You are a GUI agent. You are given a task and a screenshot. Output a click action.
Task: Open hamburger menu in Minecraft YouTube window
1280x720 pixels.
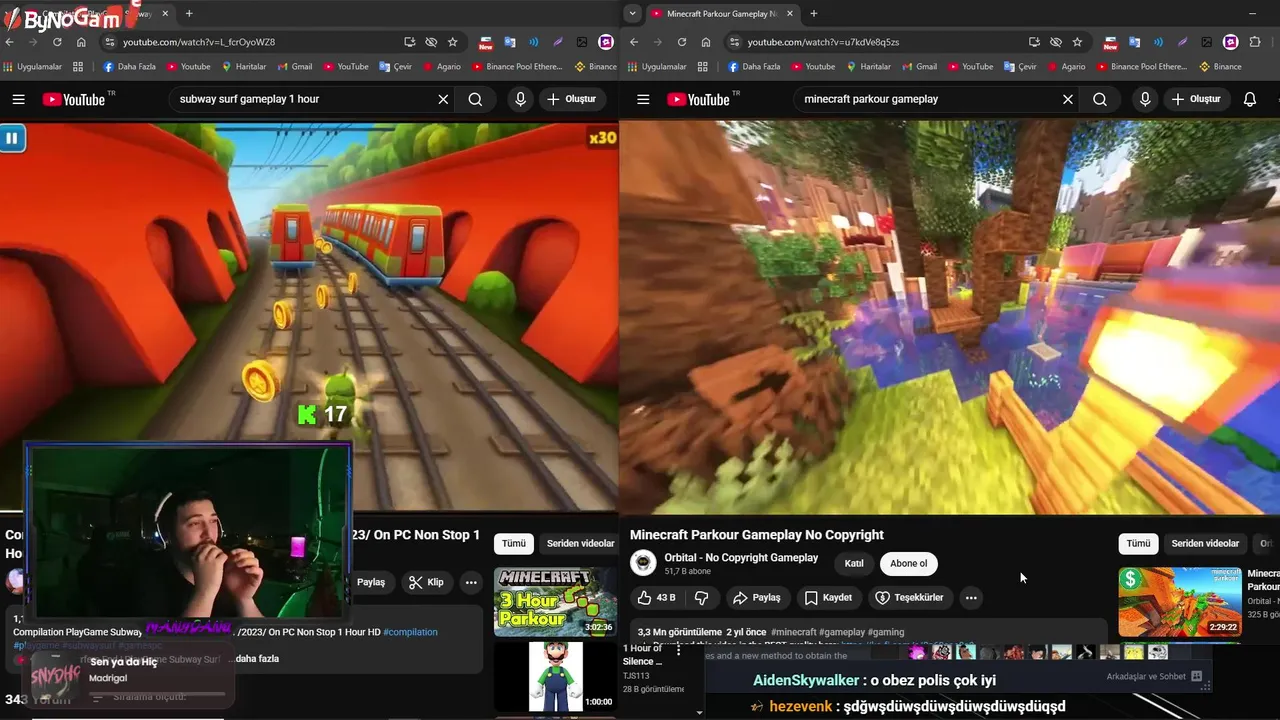643,99
